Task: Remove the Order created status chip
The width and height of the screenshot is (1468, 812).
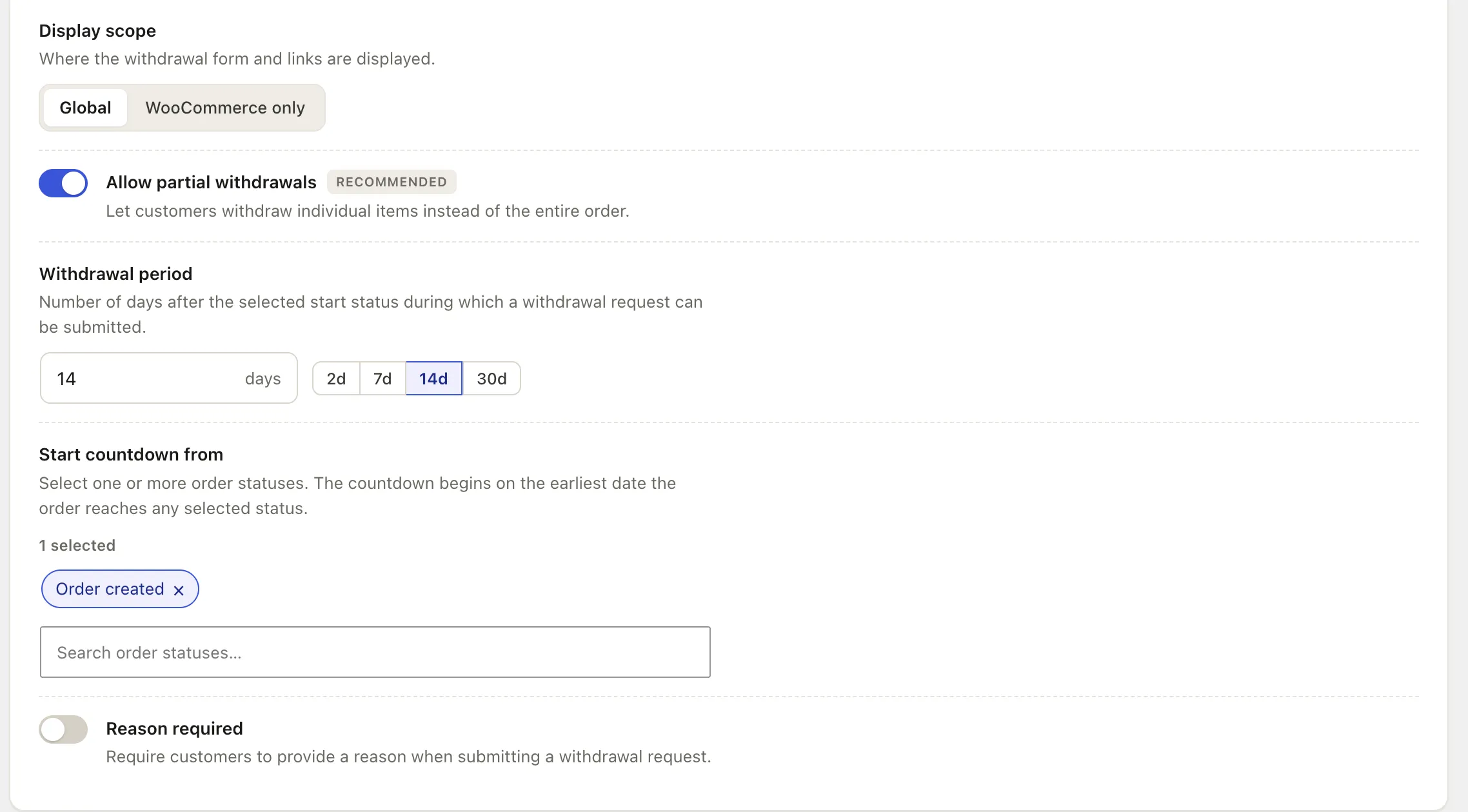Action: point(179,590)
